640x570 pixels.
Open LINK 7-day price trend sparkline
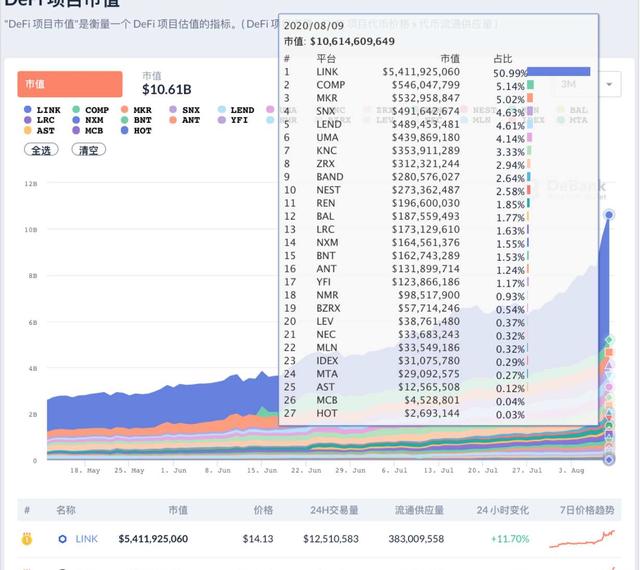(582, 539)
